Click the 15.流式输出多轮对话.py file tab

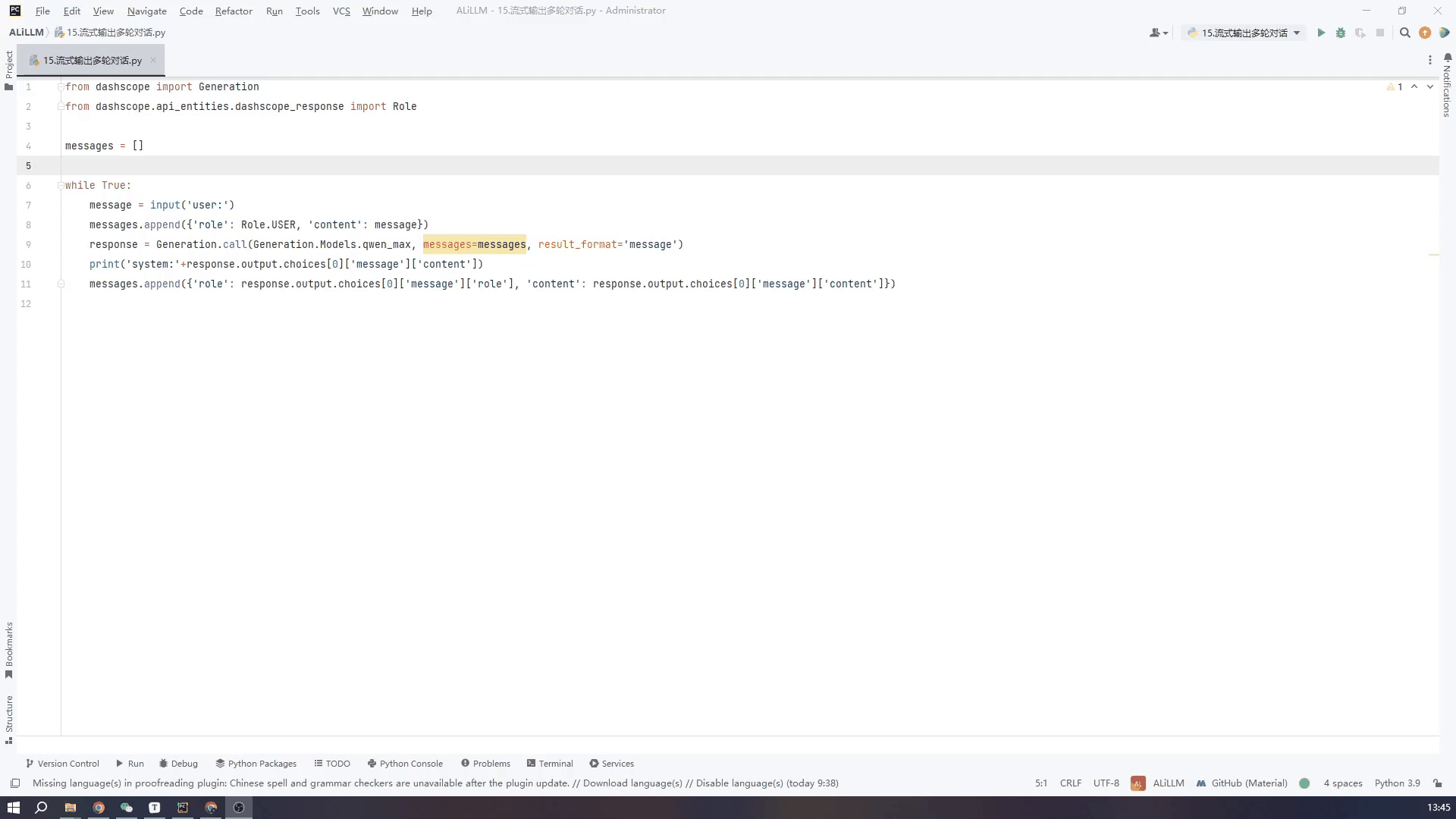coord(92,60)
